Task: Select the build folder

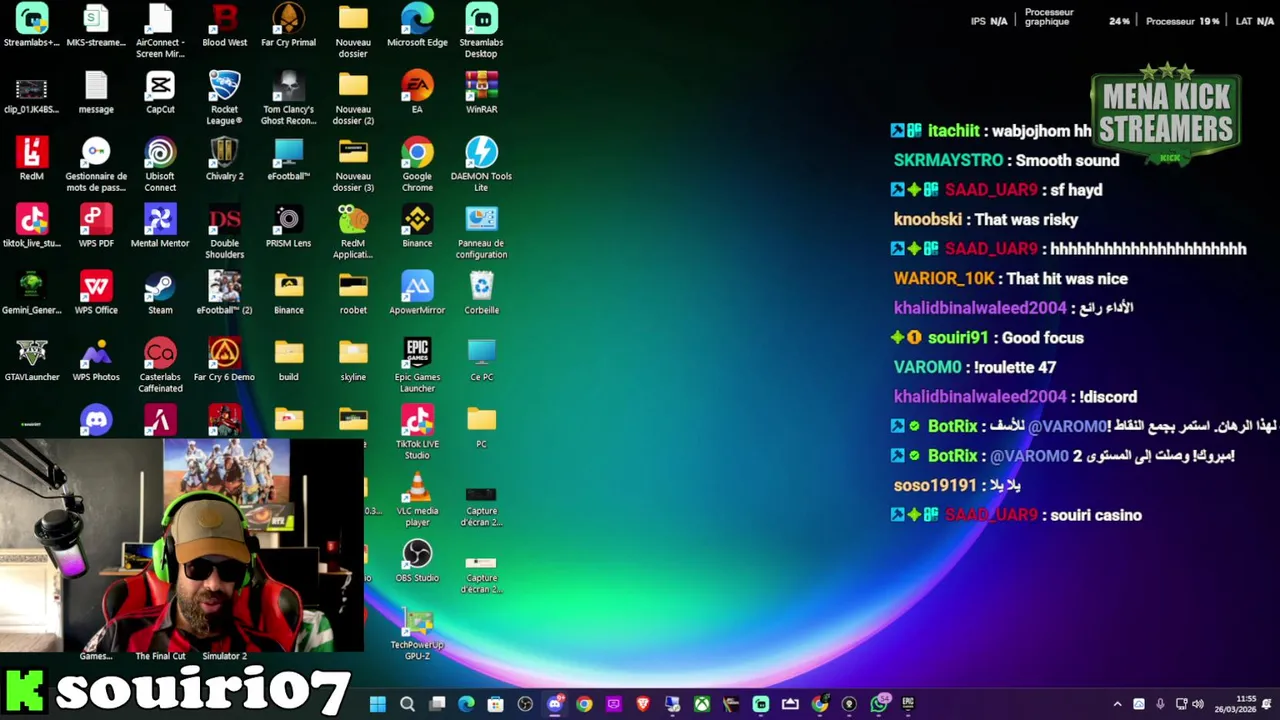Action: 288,361
